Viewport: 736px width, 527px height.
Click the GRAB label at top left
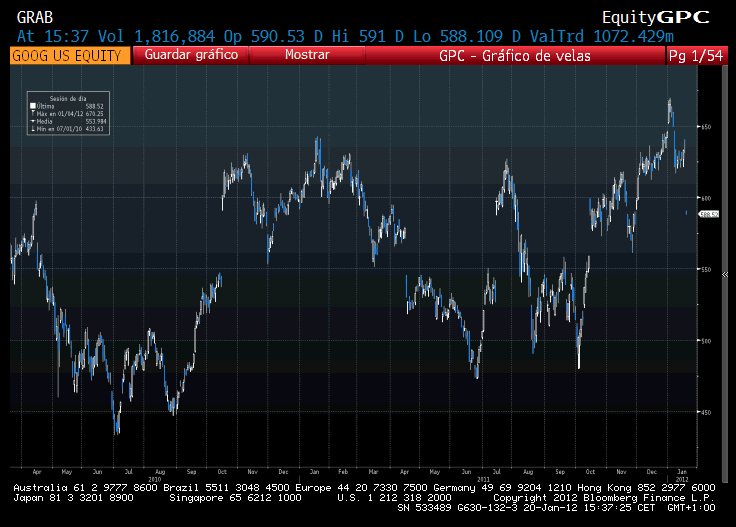click(x=35, y=17)
